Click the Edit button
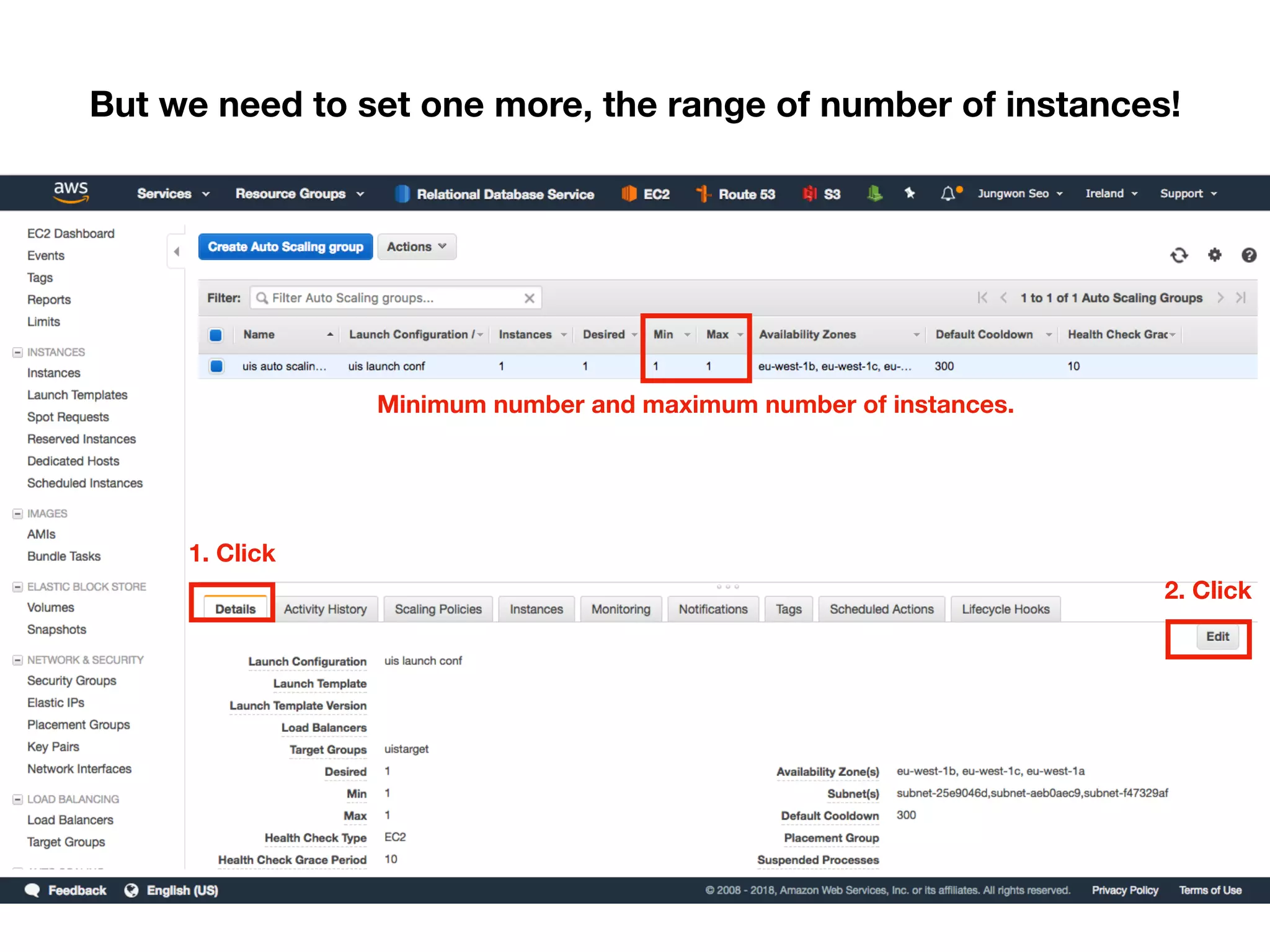This screenshot has height=952, width=1270. point(1217,637)
